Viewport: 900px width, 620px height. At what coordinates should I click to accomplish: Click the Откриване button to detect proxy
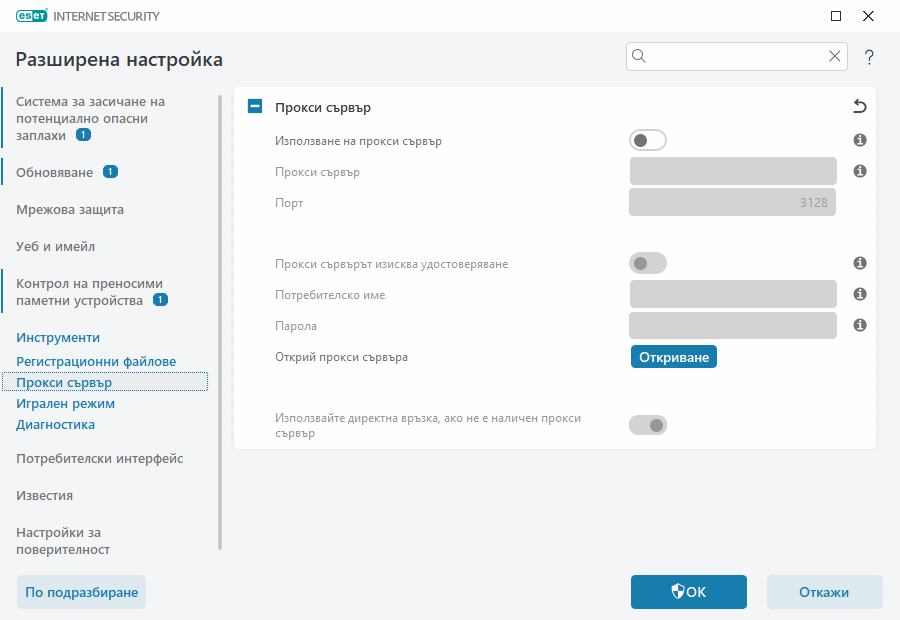[x=673, y=356]
